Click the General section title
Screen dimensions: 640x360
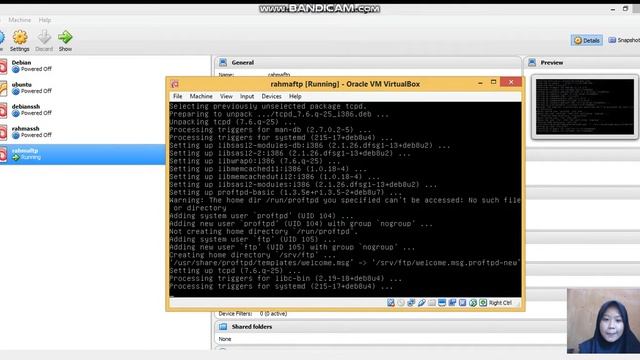pos(242,62)
